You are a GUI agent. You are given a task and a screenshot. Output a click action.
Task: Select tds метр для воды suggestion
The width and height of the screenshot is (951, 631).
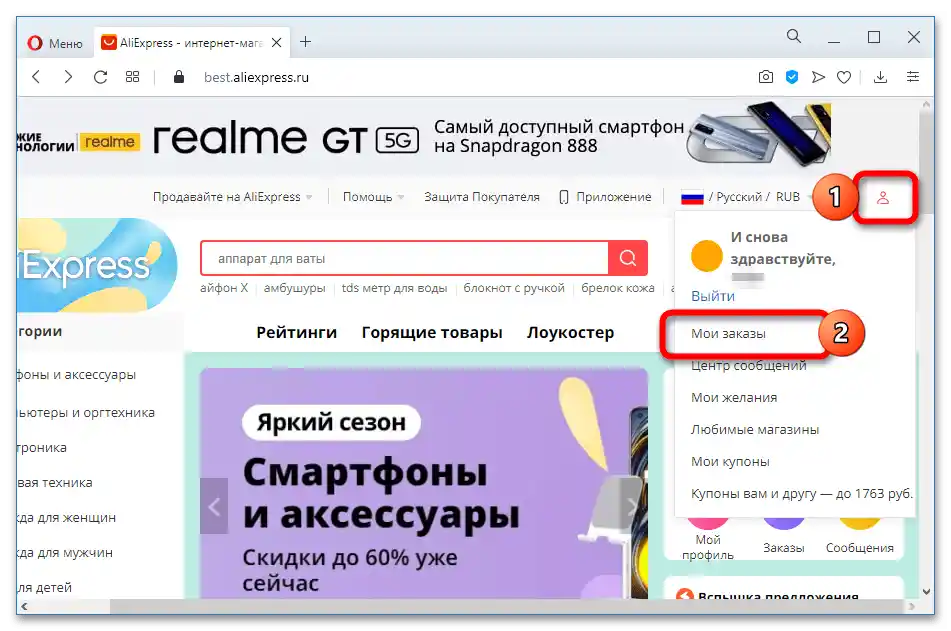pyautogui.click(x=394, y=288)
